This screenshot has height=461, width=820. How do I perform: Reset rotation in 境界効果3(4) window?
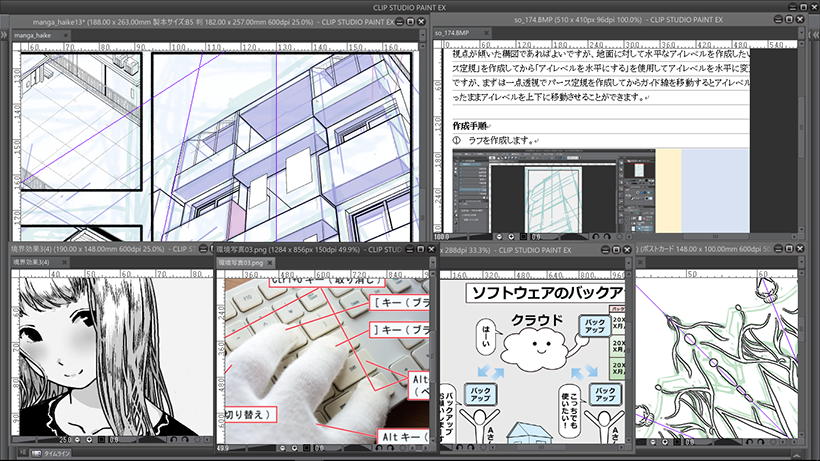point(197,440)
